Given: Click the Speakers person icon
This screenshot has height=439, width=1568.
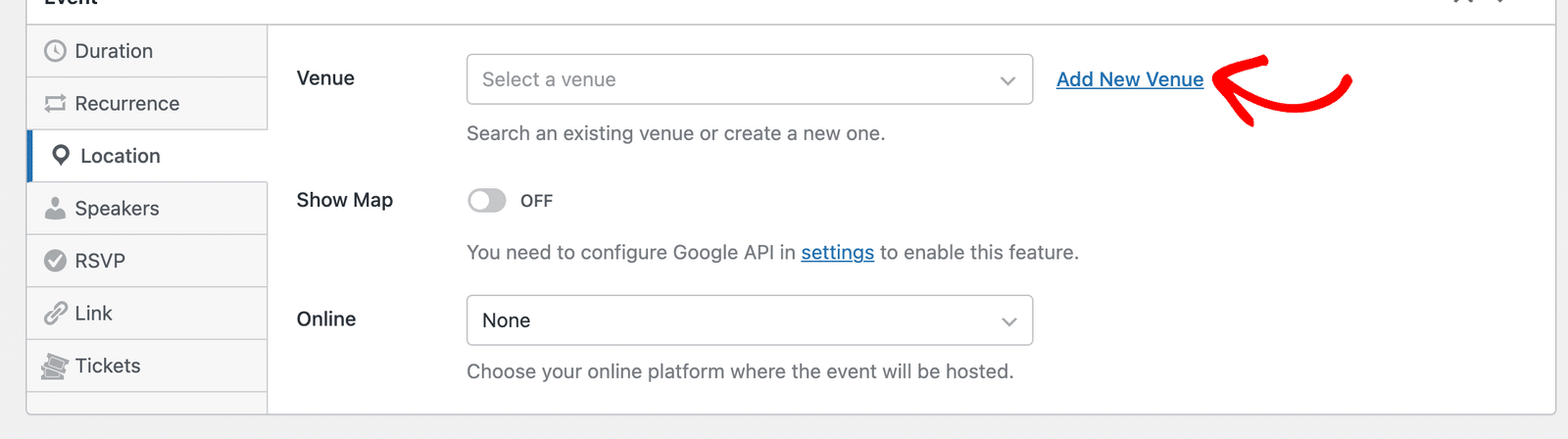Looking at the screenshot, I should click(x=56, y=208).
